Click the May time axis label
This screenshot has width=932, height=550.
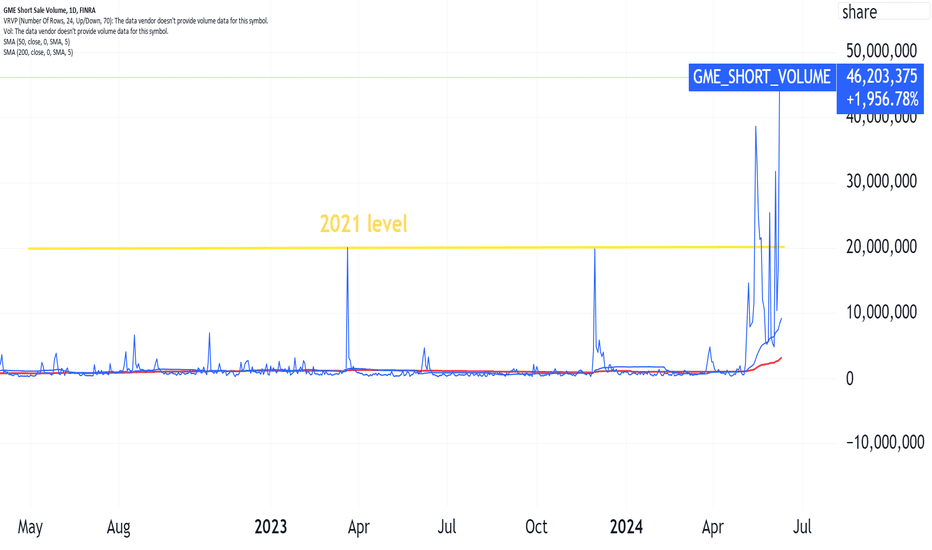[30, 527]
